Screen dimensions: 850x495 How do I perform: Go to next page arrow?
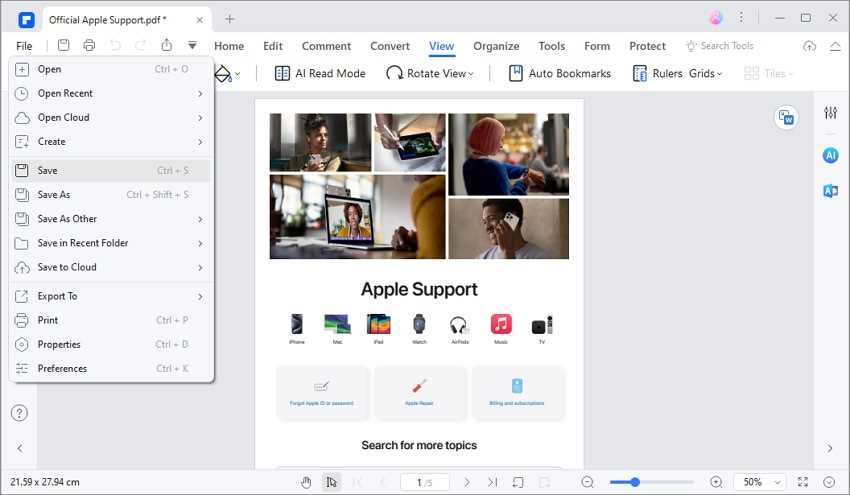click(467, 481)
